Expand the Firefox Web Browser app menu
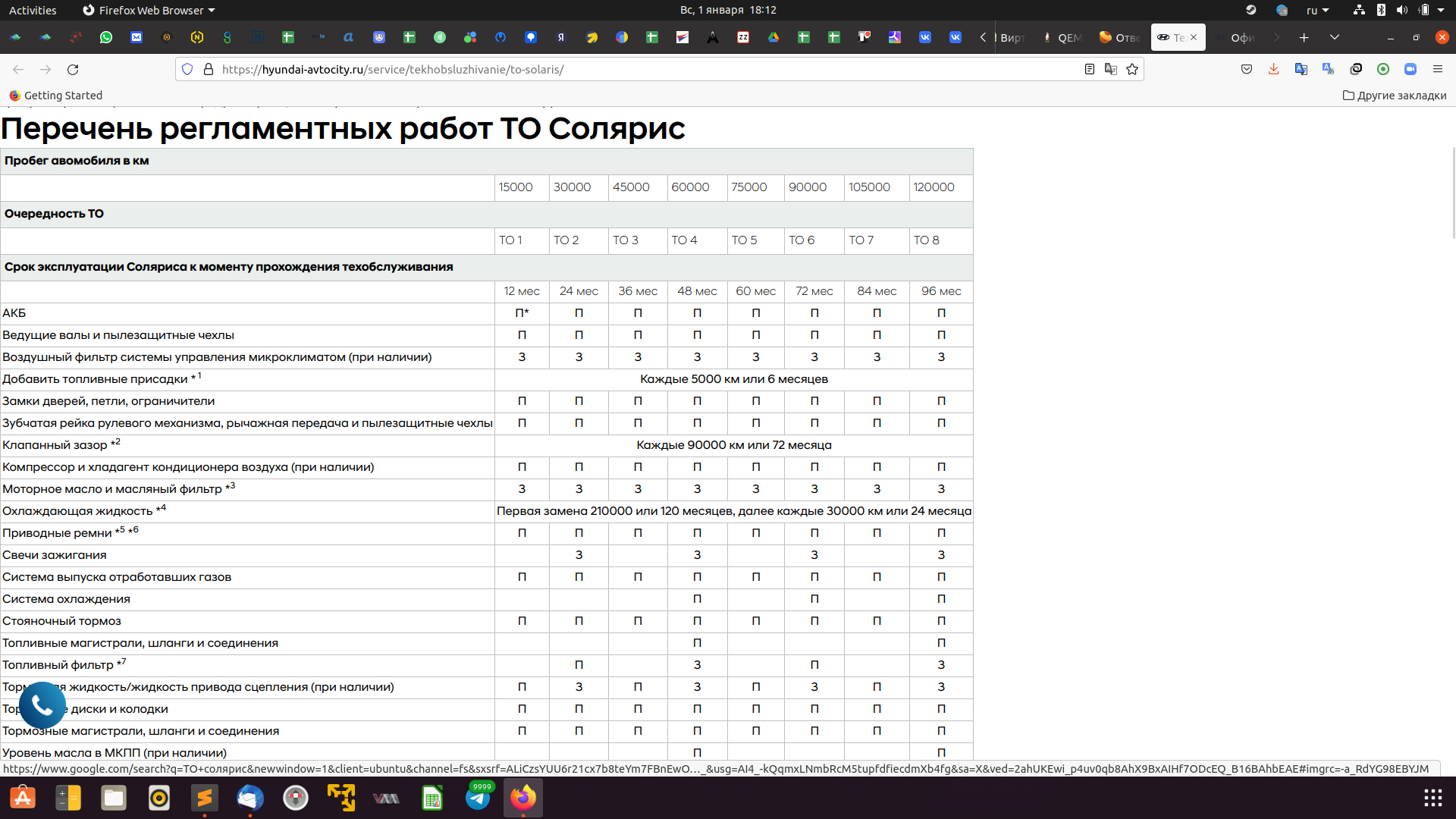Viewport: 1456px width, 819px height. [x=149, y=10]
